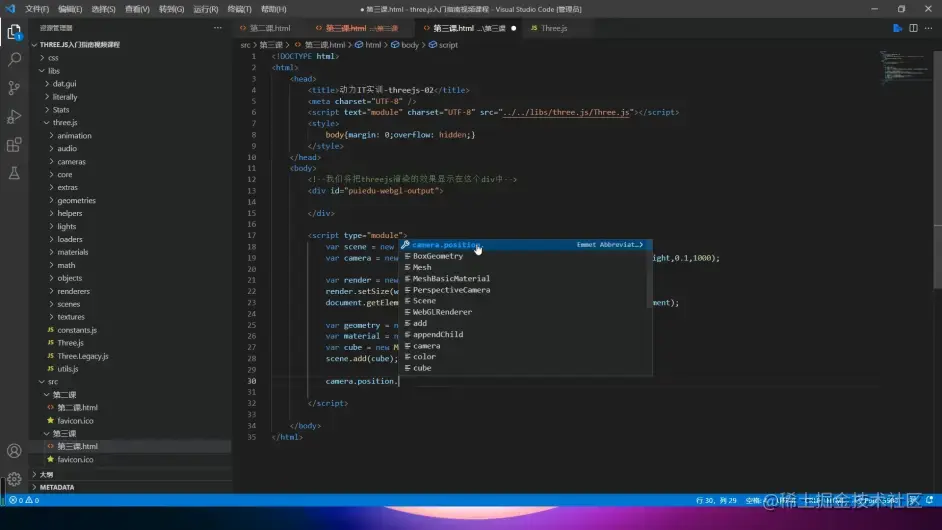Expand the css folder

tap(53, 58)
